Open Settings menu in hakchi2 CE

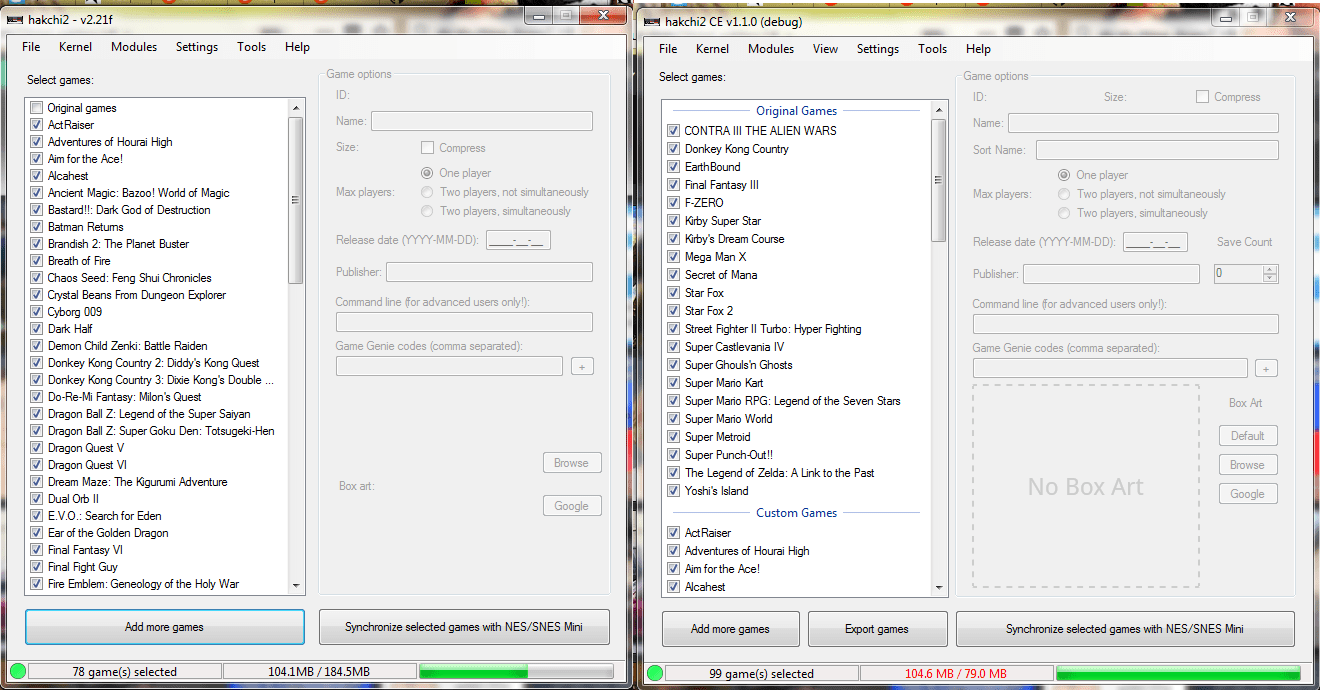point(878,49)
